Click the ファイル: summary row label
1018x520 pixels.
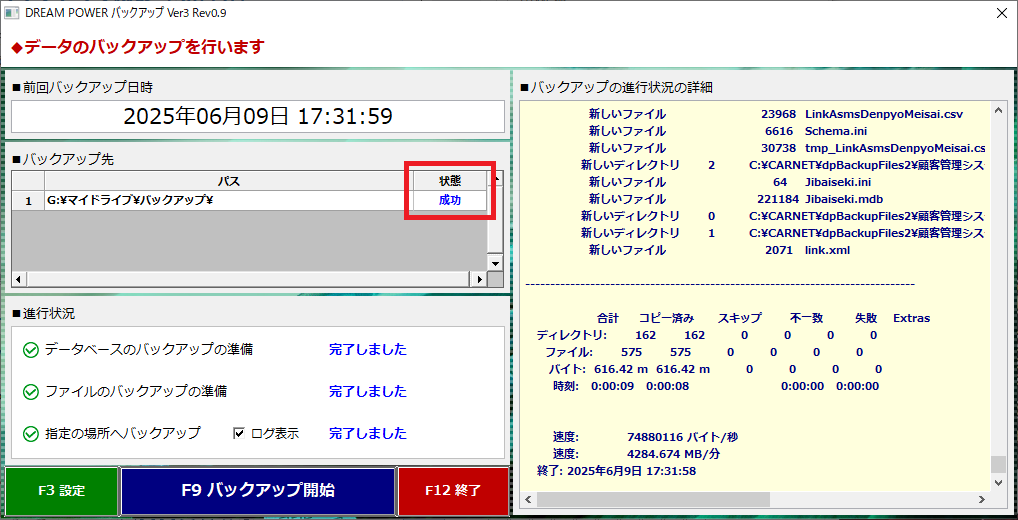coord(569,352)
